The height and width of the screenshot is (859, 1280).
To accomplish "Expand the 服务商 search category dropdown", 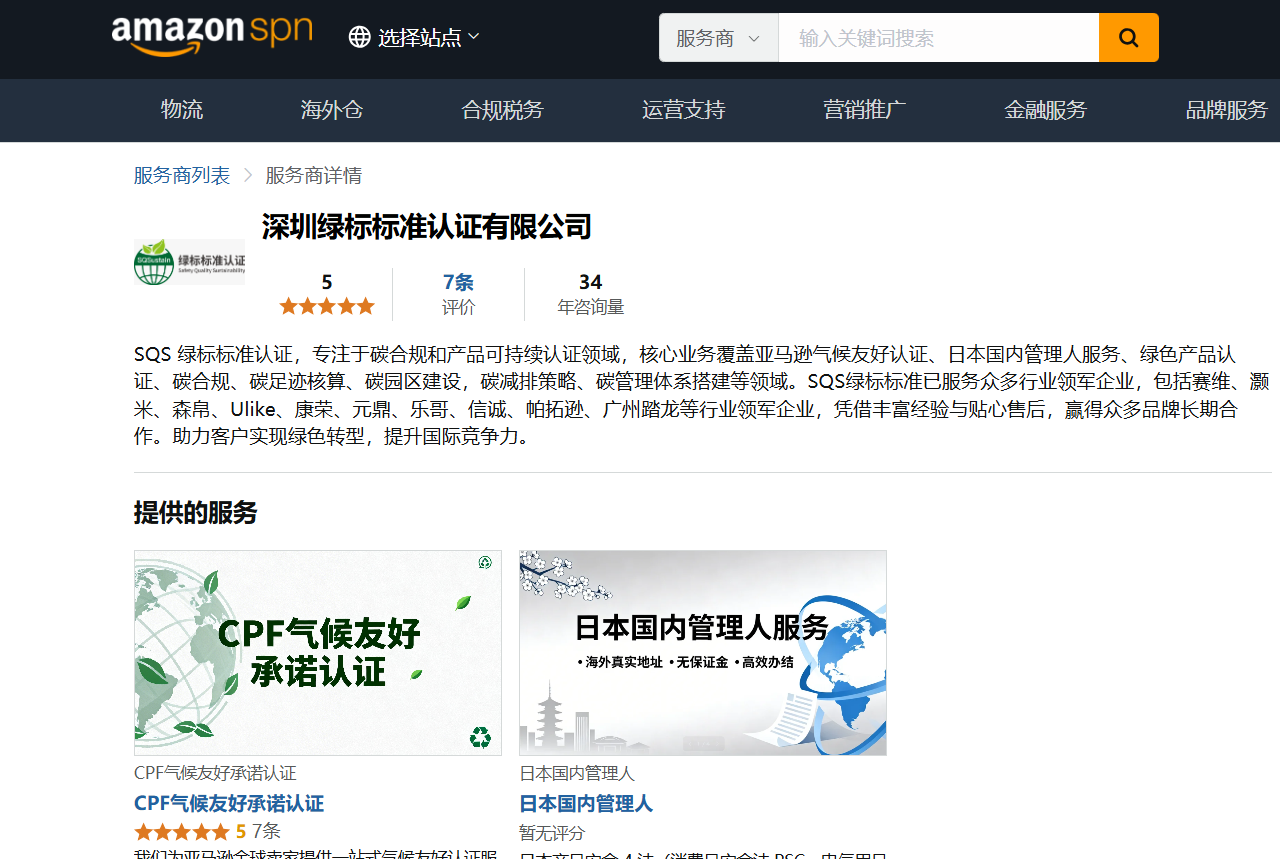I will click(718, 38).
